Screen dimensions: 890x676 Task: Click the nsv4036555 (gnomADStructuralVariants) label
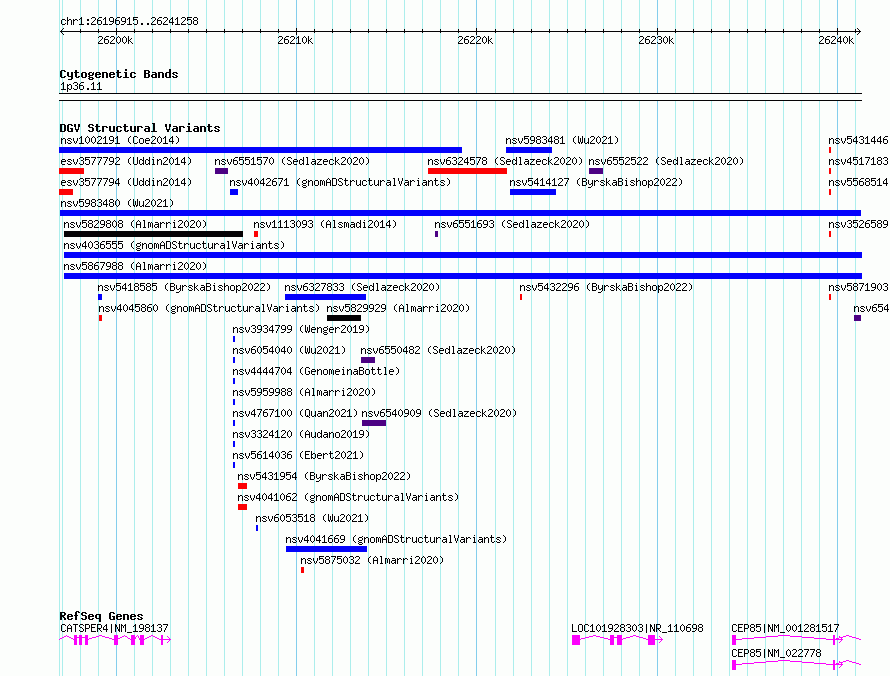[x=174, y=245]
